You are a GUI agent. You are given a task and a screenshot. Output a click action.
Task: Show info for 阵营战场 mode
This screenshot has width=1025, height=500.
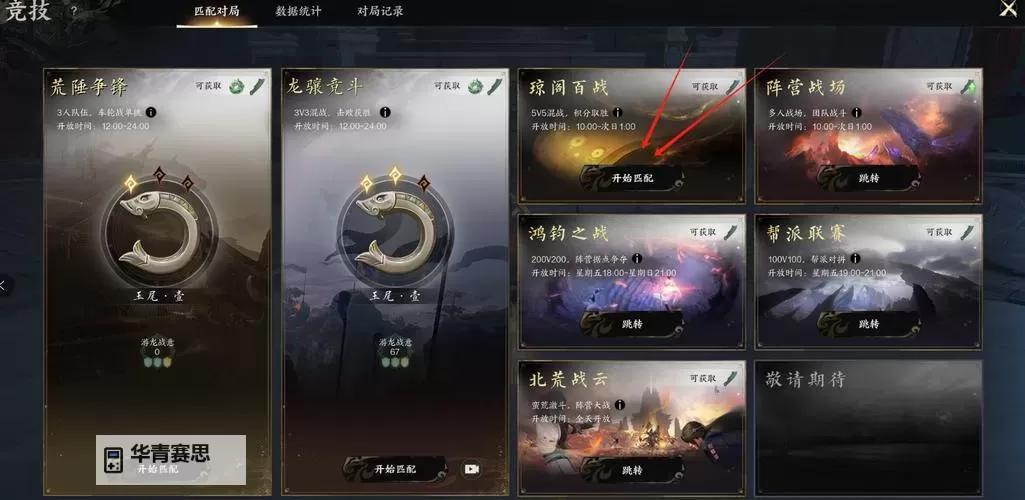856,112
